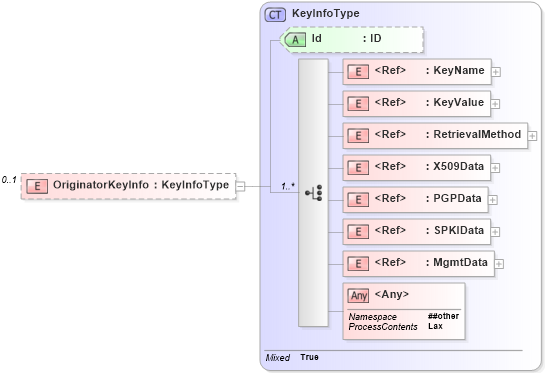Screen dimensions: 545x373
Task: Click the A attribute icon for Id
Action: coord(295,40)
